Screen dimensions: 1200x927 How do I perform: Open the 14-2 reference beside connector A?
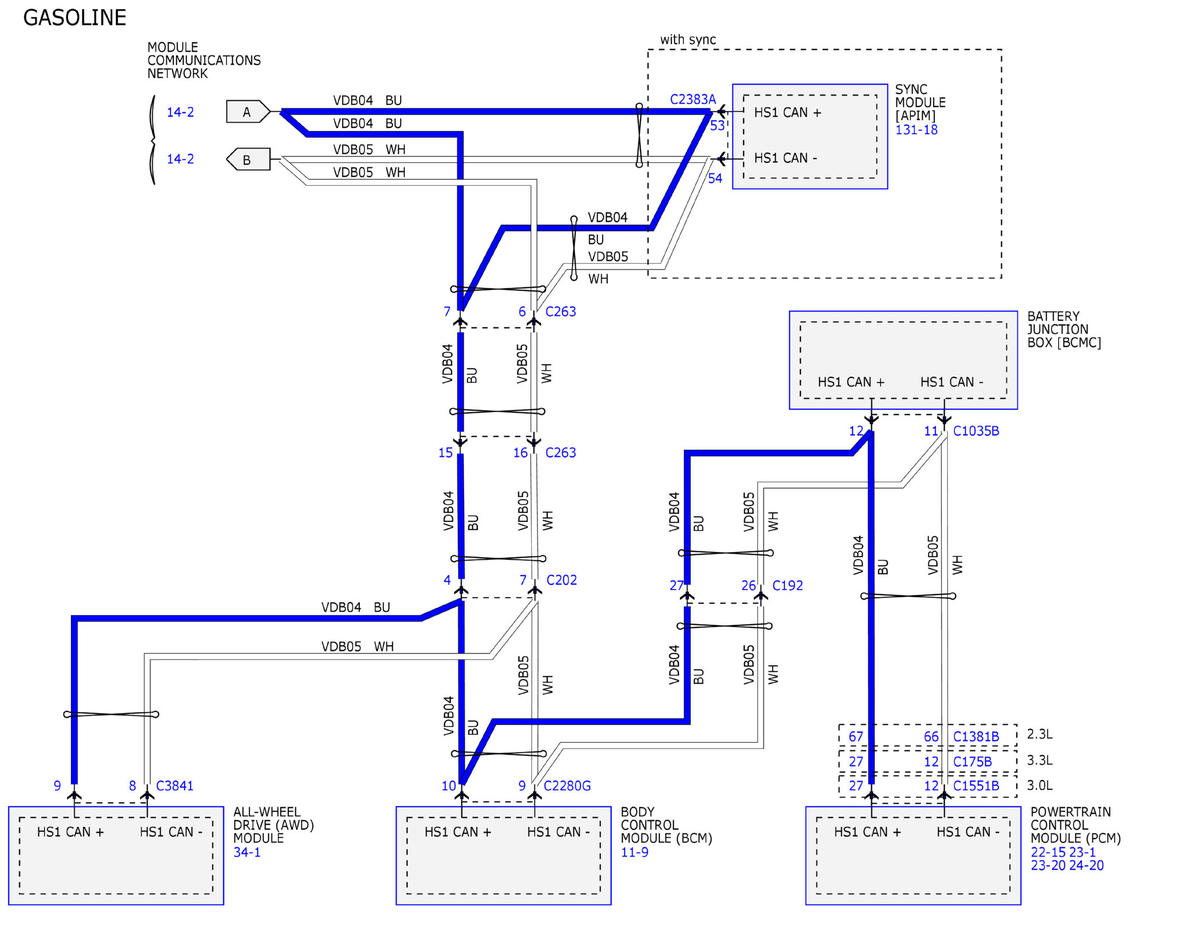(180, 113)
